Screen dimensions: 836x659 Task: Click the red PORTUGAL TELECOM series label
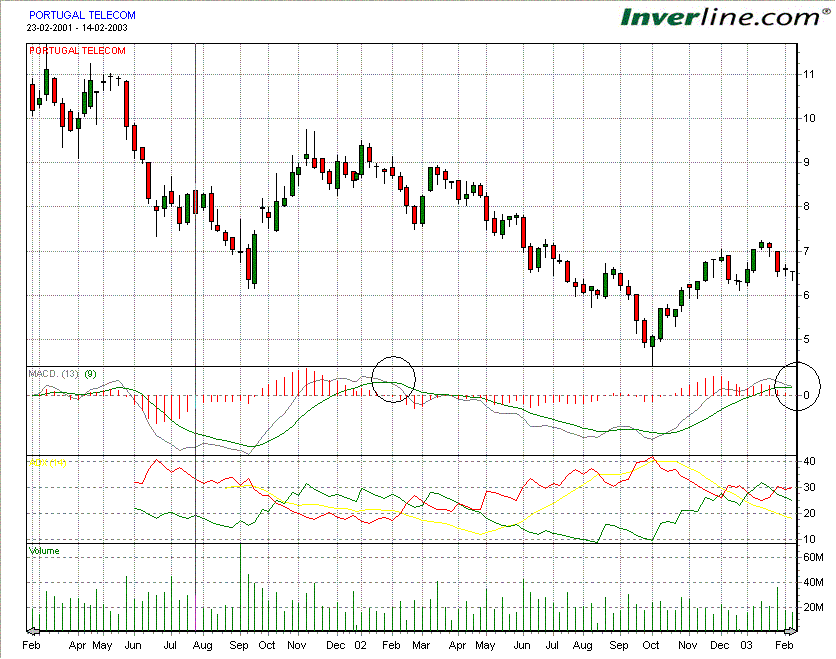click(x=77, y=51)
